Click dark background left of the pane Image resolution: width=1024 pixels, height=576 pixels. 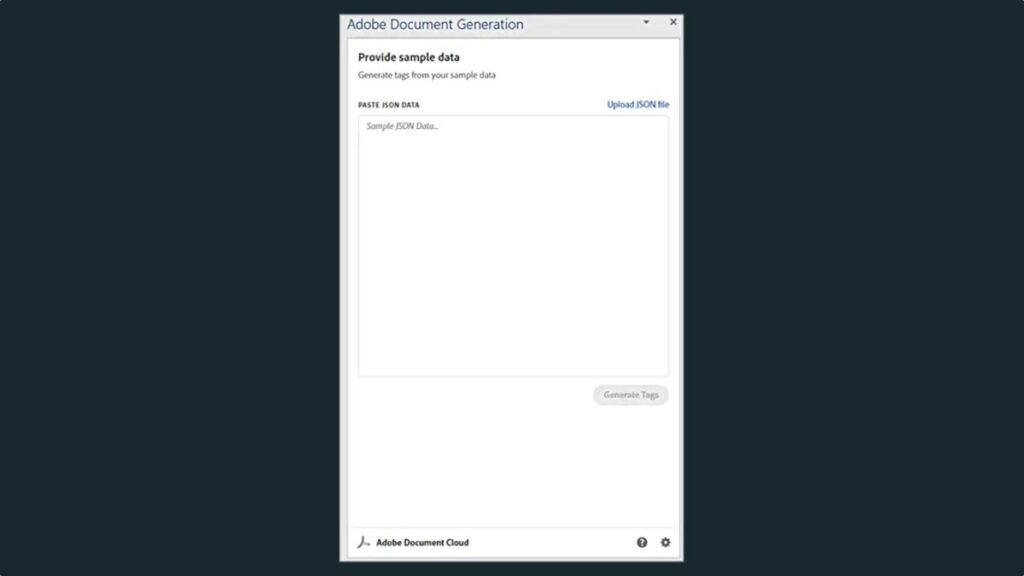coord(170,287)
